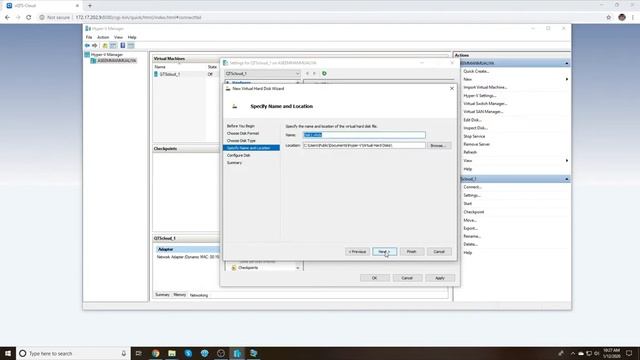Click Cancel in the Settings window
Image resolution: width=640 pixels, height=360 pixels.
(407, 278)
